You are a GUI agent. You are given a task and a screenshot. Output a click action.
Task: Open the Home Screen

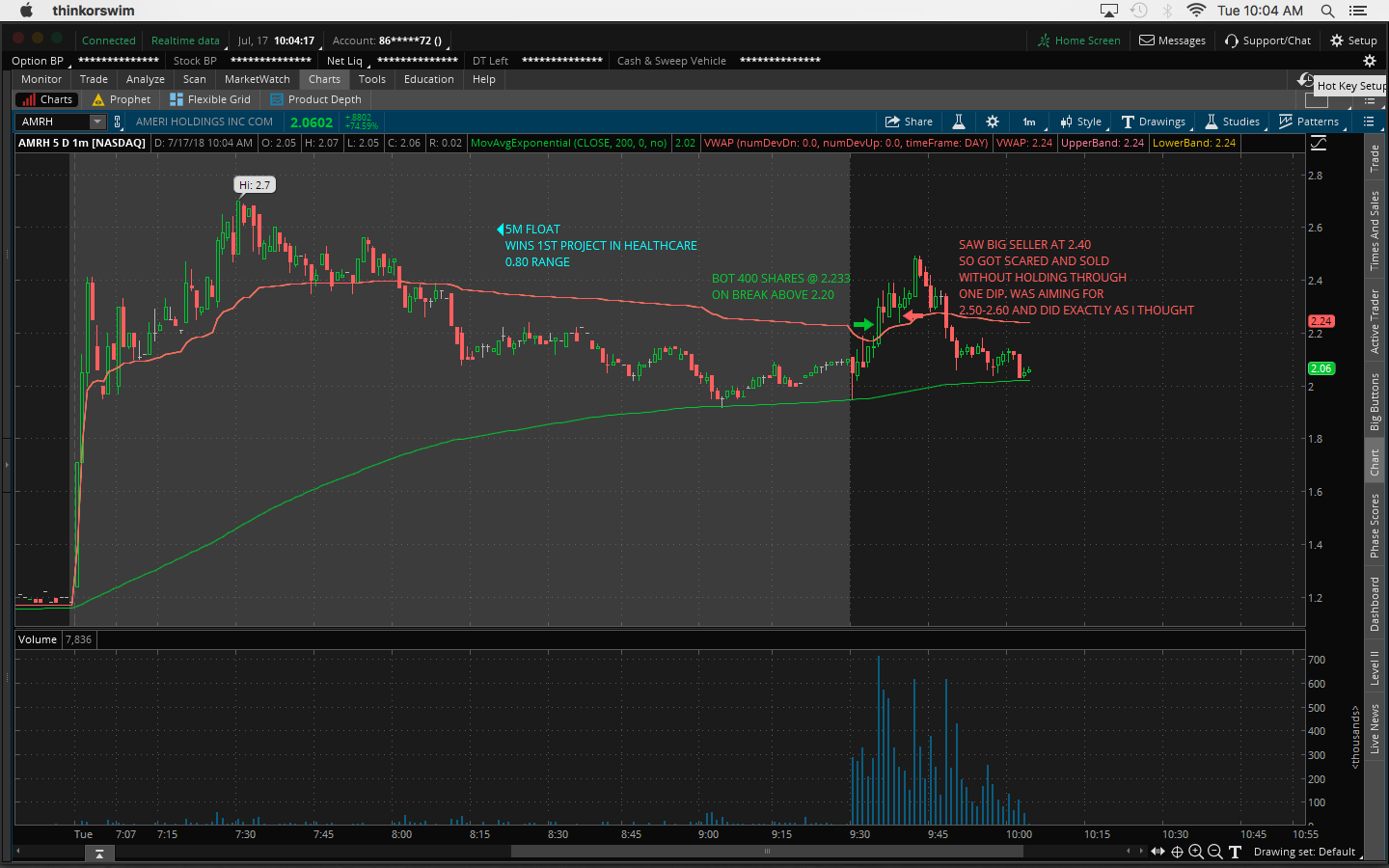coord(1078,41)
